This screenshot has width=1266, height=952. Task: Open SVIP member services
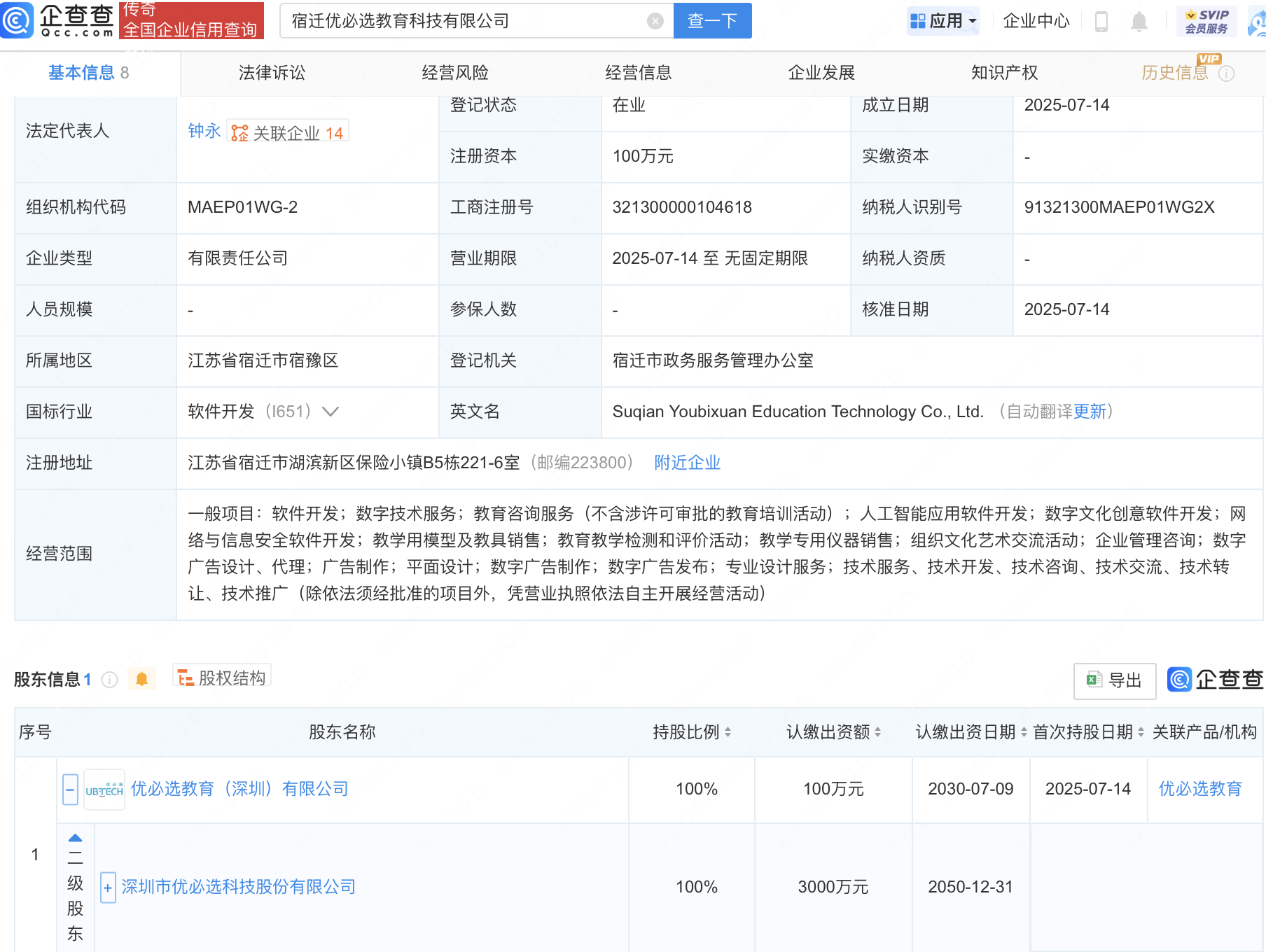[x=1206, y=21]
